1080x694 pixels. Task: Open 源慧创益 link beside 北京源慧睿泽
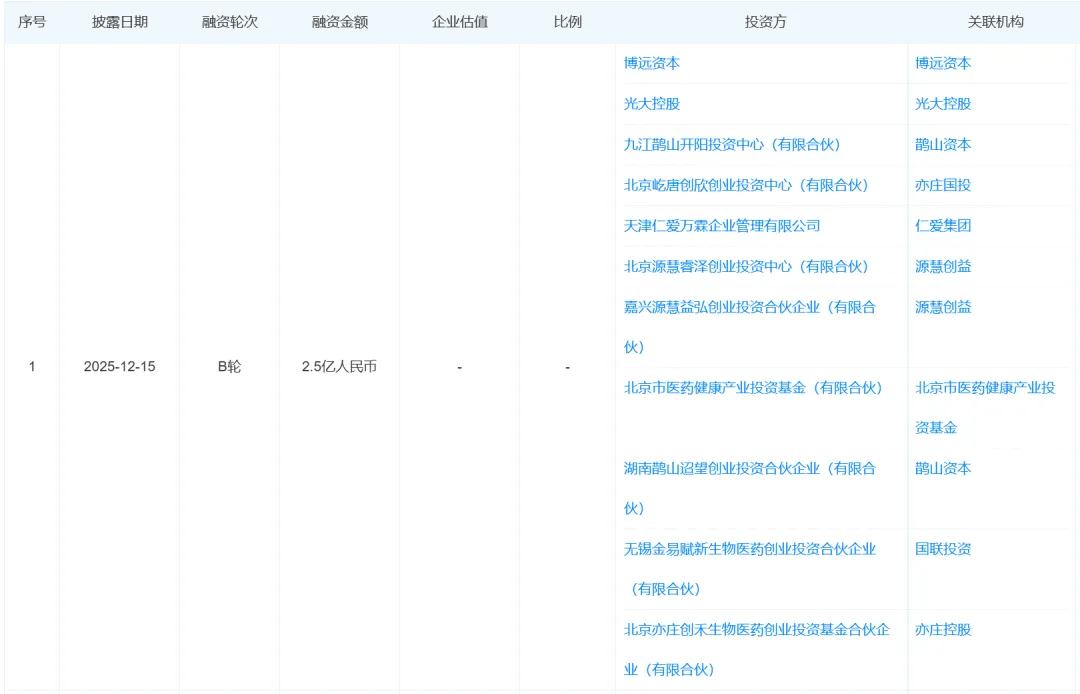[943, 266]
